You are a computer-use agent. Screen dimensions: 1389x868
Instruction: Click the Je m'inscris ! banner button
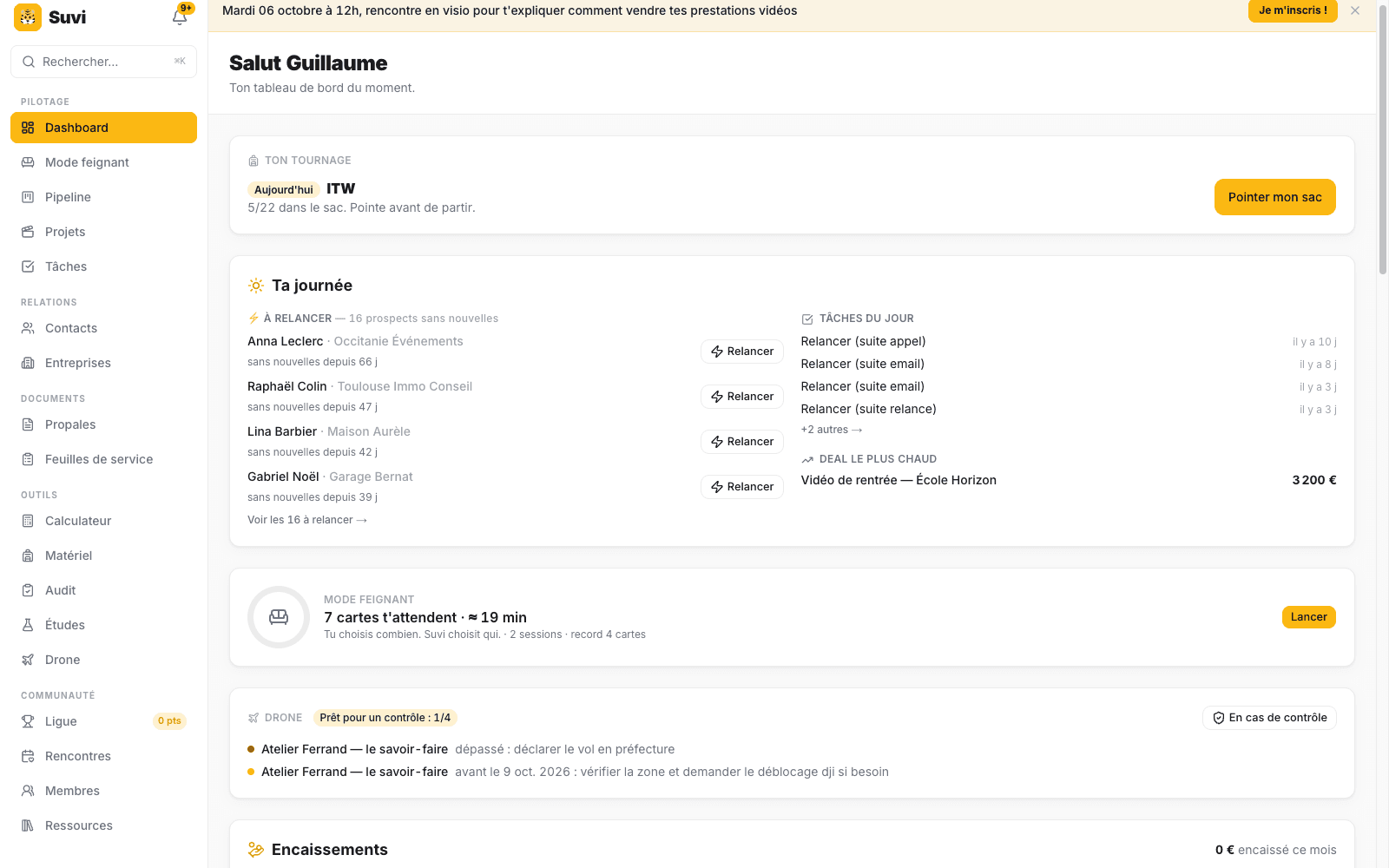pyautogui.click(x=1293, y=10)
